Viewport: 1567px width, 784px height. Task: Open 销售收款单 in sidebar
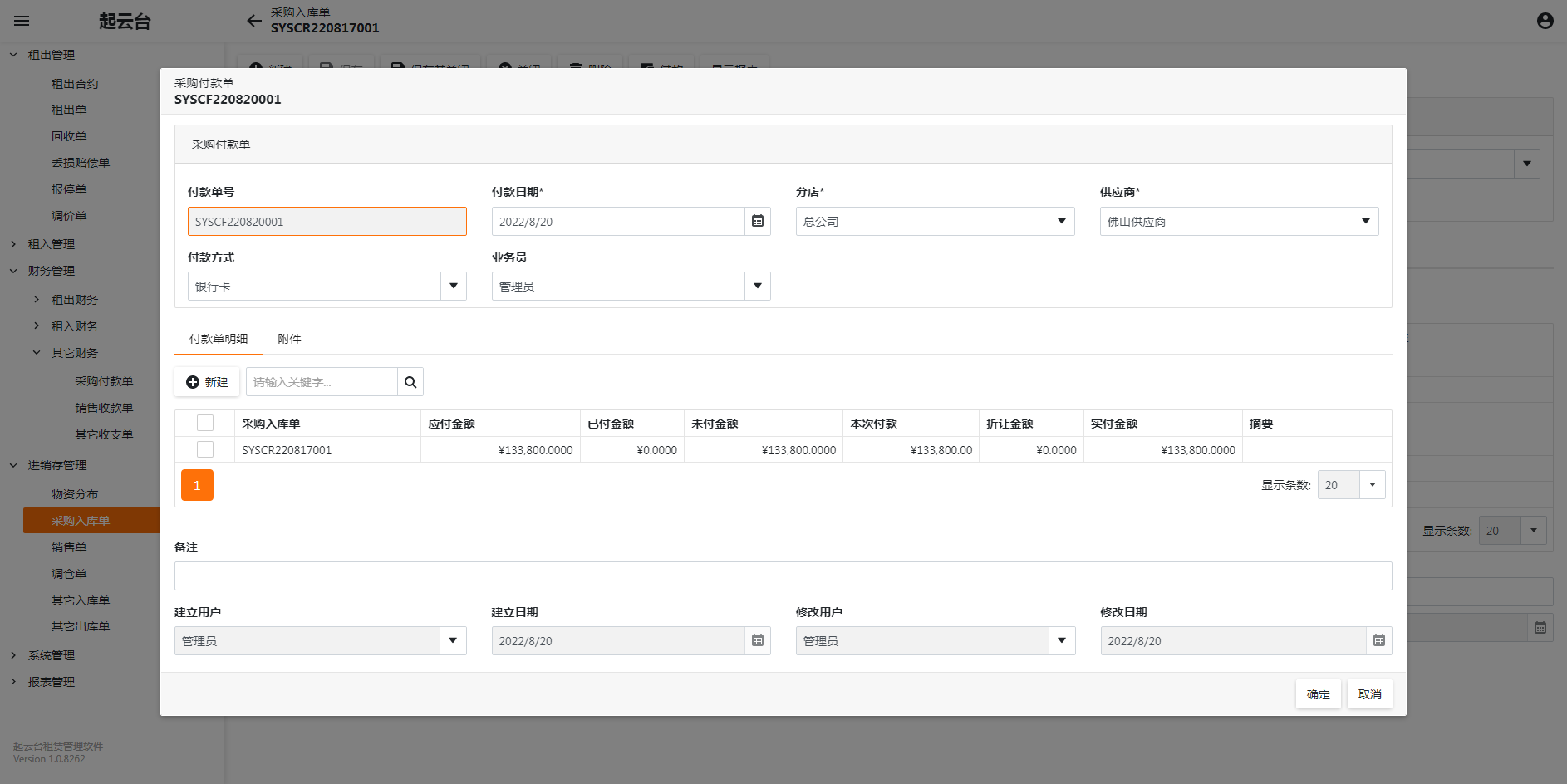(104, 408)
